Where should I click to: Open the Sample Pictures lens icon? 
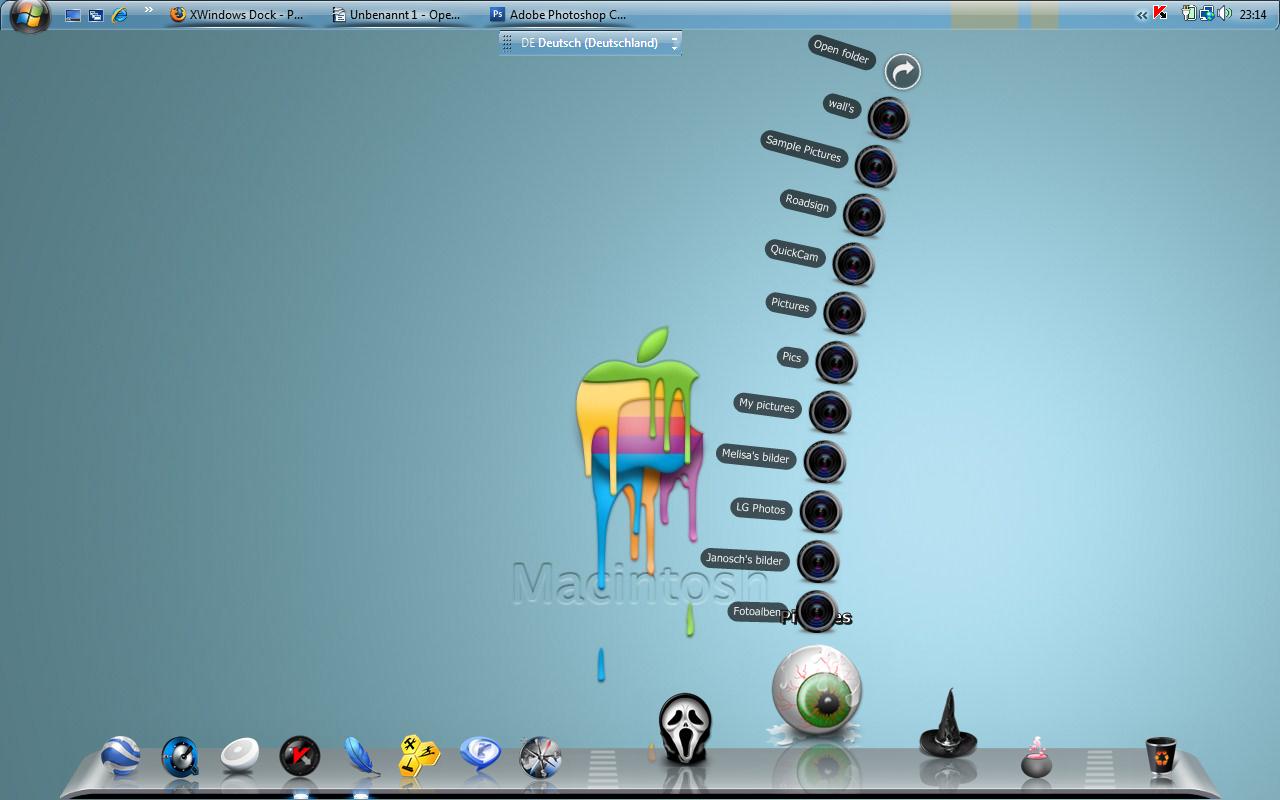875,167
